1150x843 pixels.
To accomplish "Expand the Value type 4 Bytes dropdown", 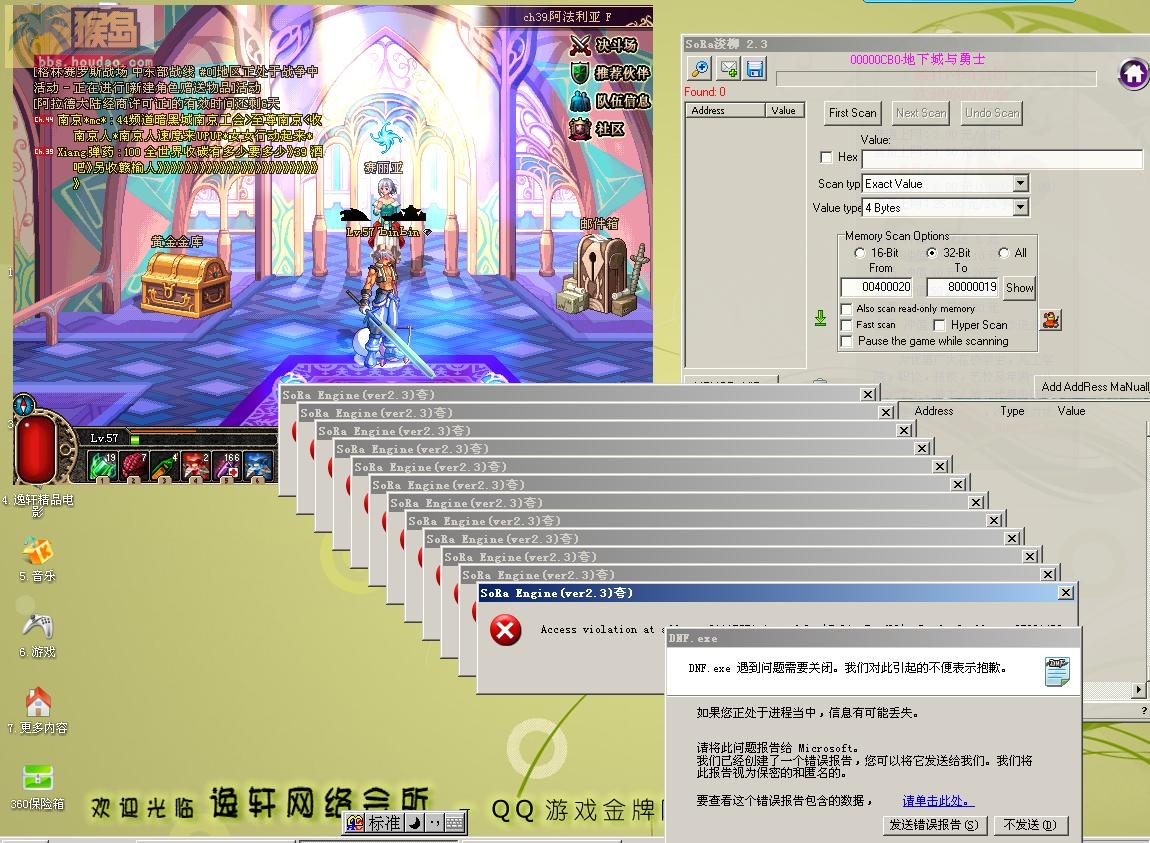I will tap(1020, 208).
